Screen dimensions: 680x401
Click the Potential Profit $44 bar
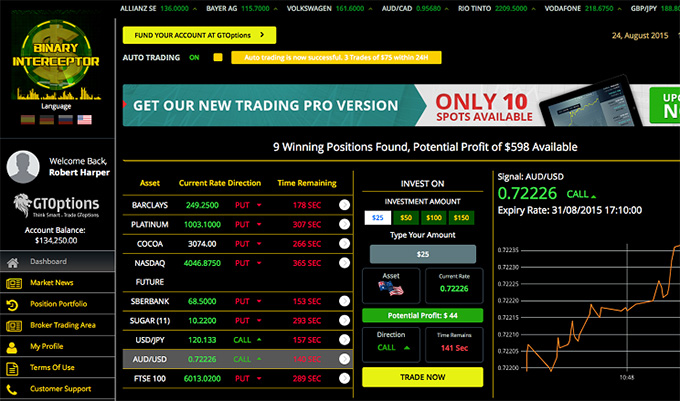pyautogui.click(x=422, y=315)
